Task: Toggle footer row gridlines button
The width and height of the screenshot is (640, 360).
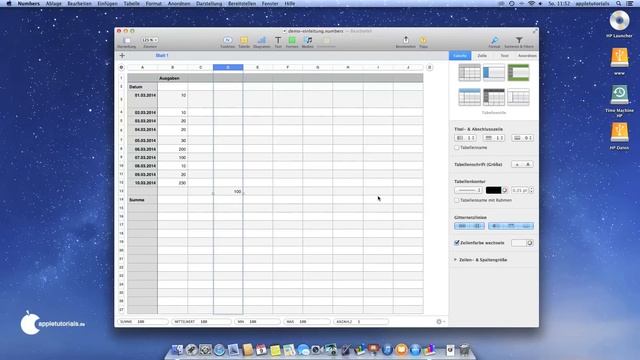Action: [526, 226]
